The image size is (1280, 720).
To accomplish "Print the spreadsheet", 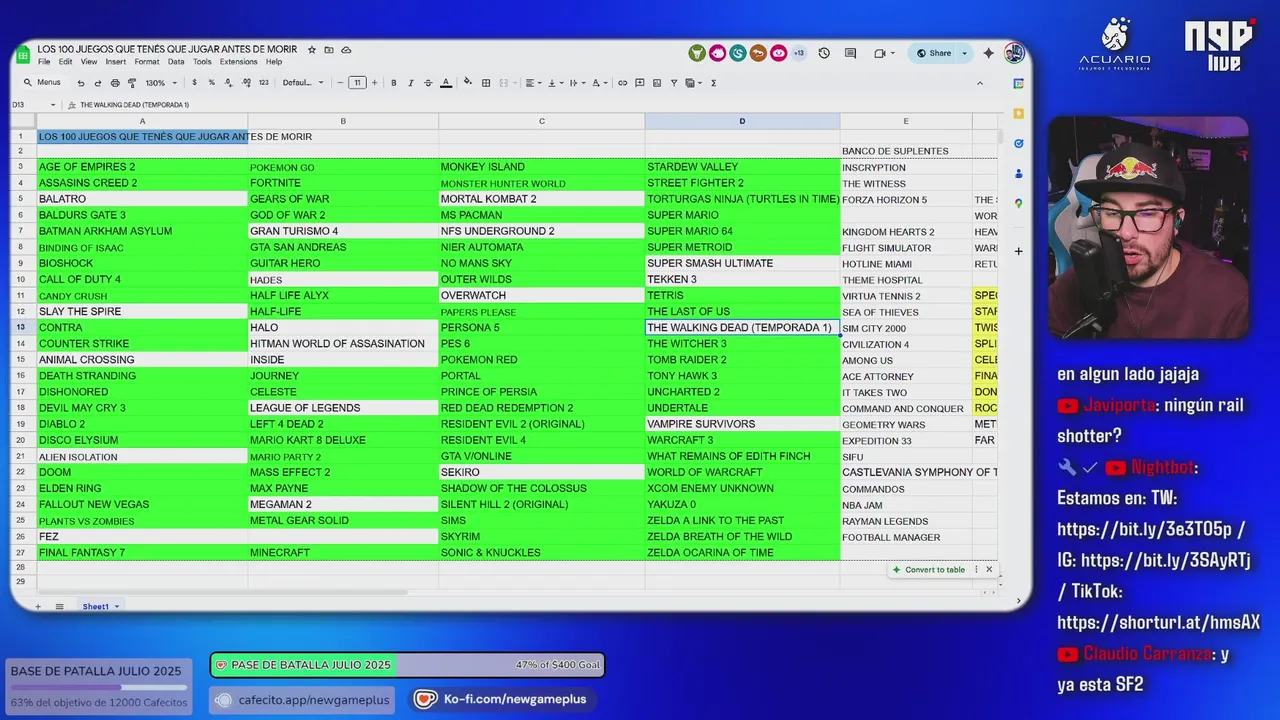I will click(115, 83).
